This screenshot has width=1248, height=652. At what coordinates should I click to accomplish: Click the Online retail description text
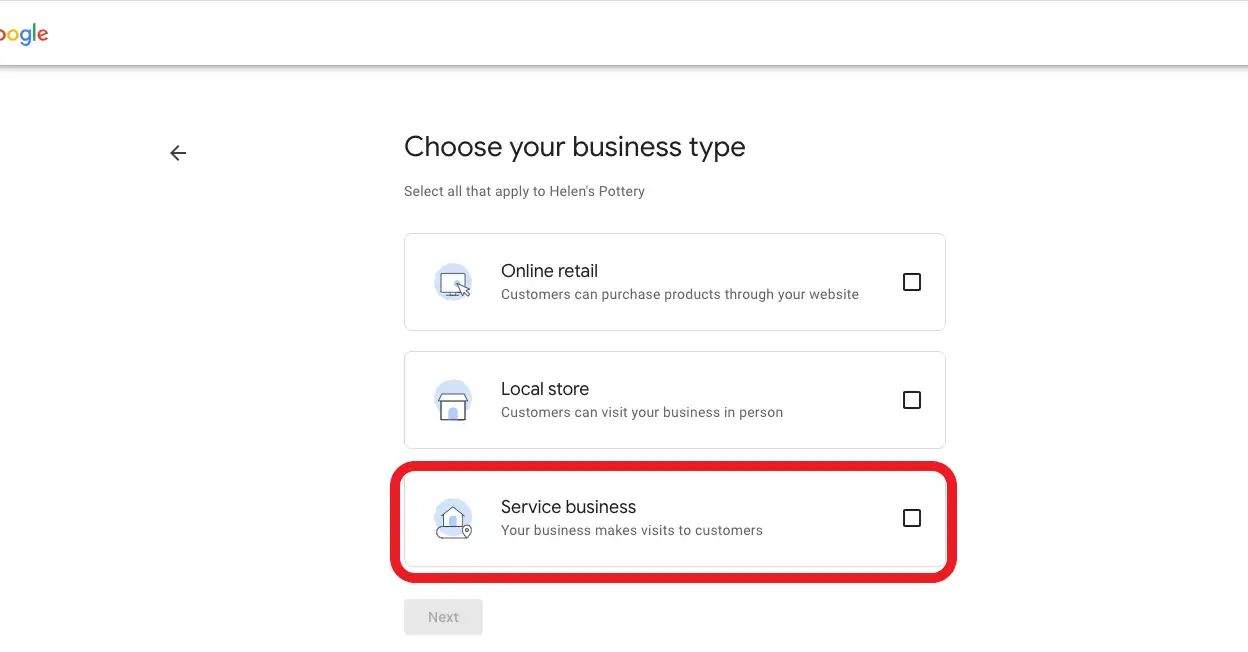680,294
